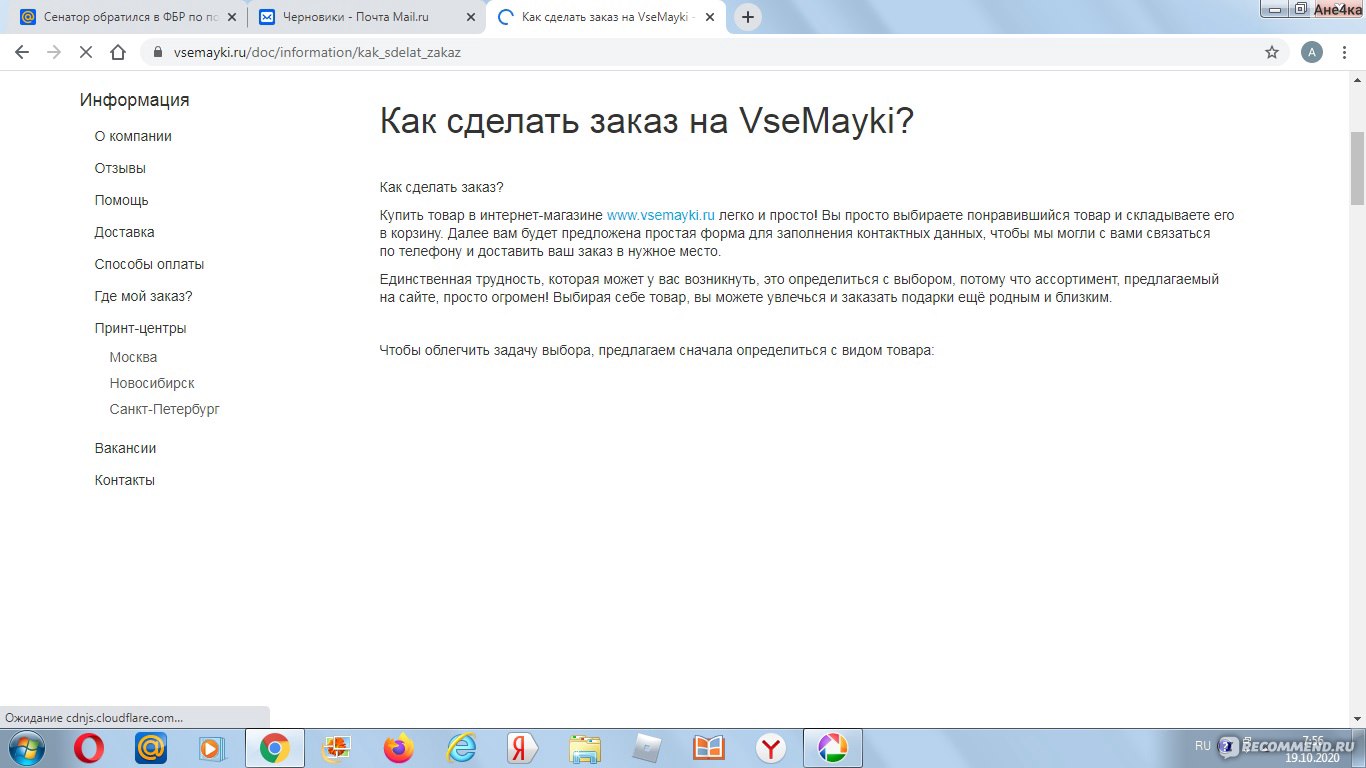Open the Windows Start button
Screen dimensions: 1366x768
click(25, 748)
